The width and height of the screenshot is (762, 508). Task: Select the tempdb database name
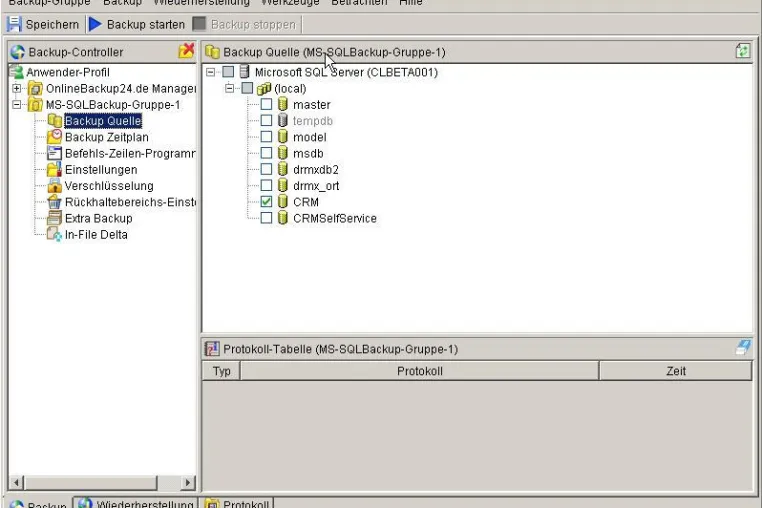[x=313, y=121]
